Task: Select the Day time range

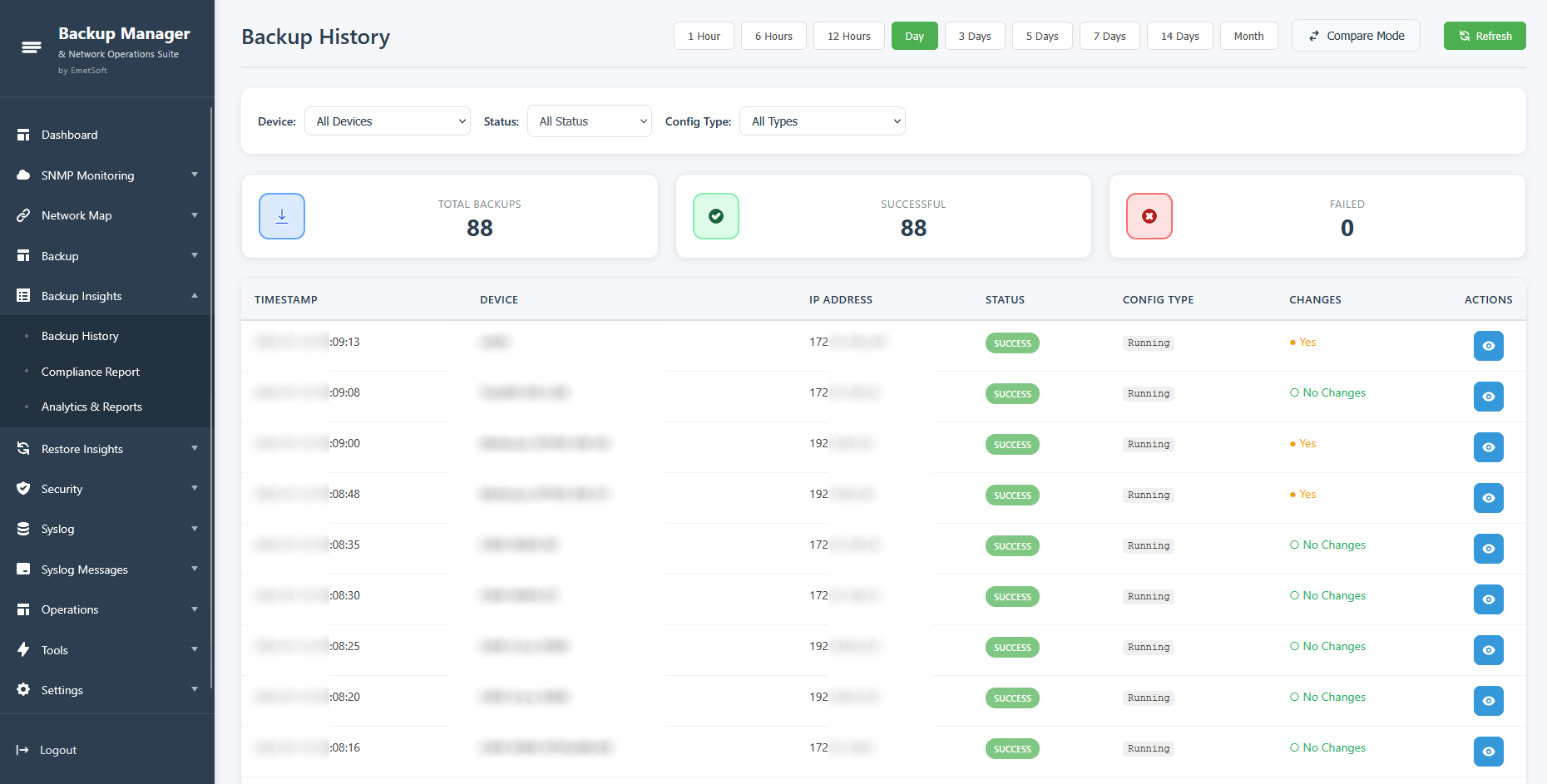Action: pyautogui.click(x=915, y=36)
